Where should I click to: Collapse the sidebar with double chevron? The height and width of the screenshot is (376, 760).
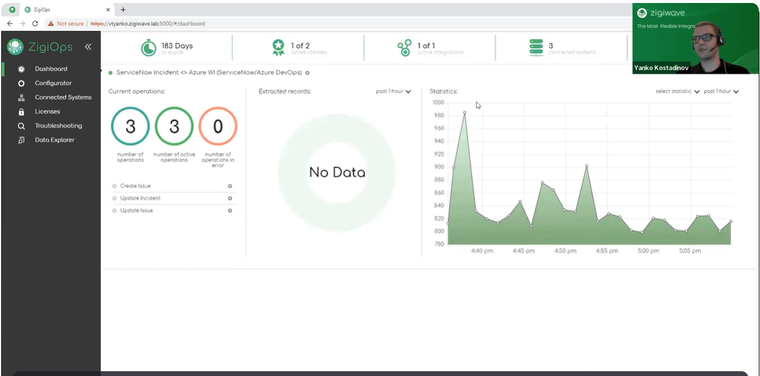[x=88, y=47]
